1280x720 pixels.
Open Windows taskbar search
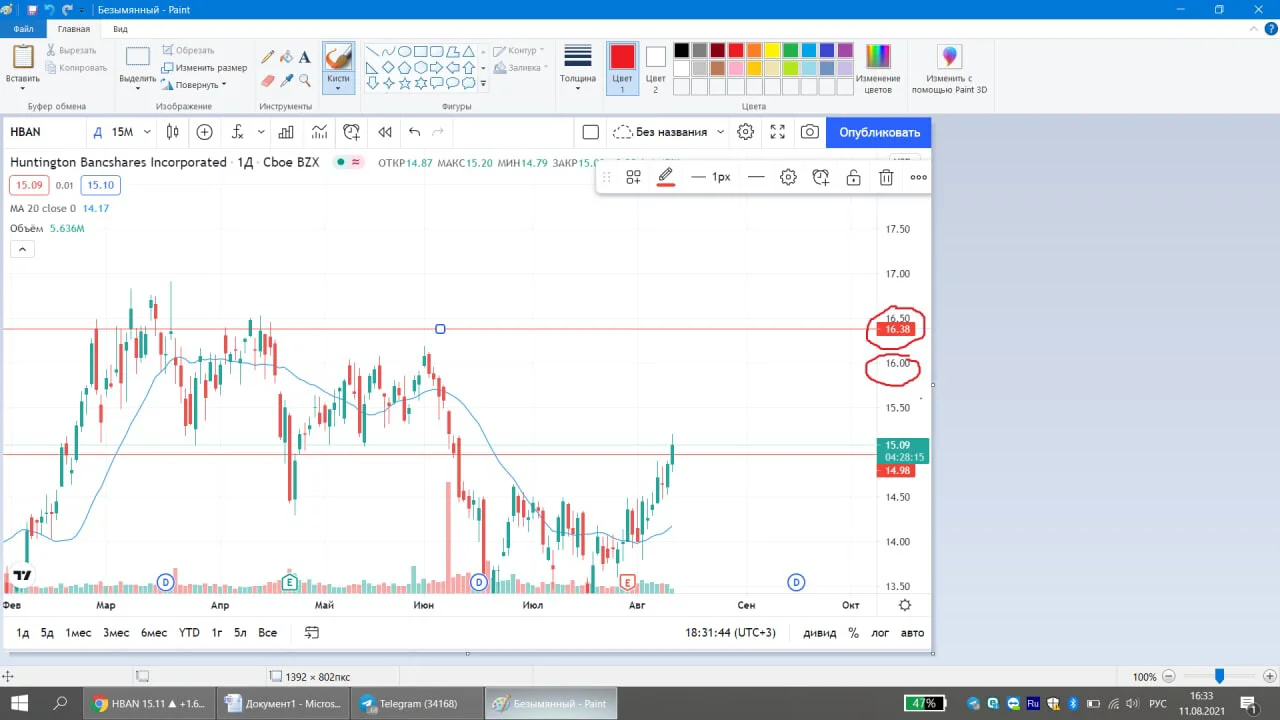[60, 703]
